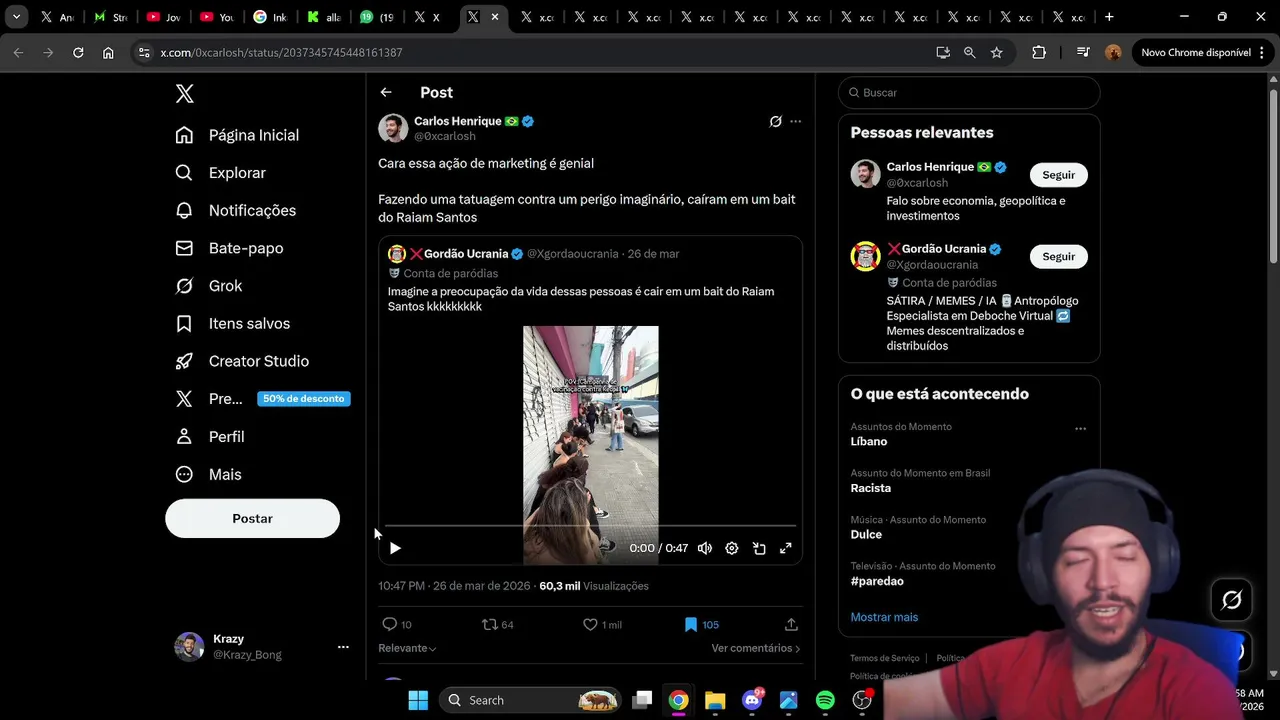This screenshot has height=720, width=1280.
Task: Open the X logo home icon
Action: click(x=184, y=94)
